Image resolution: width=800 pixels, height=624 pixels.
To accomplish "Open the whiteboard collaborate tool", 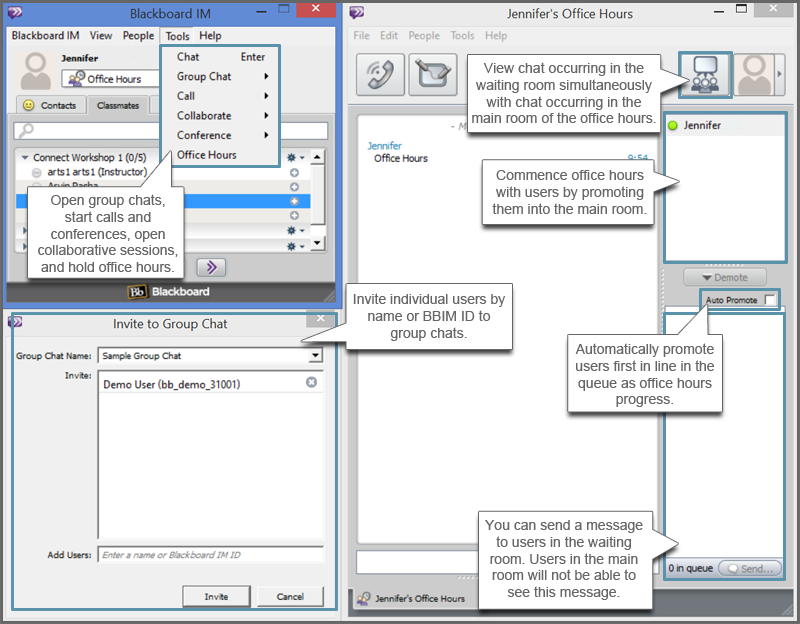I will tap(433, 74).
